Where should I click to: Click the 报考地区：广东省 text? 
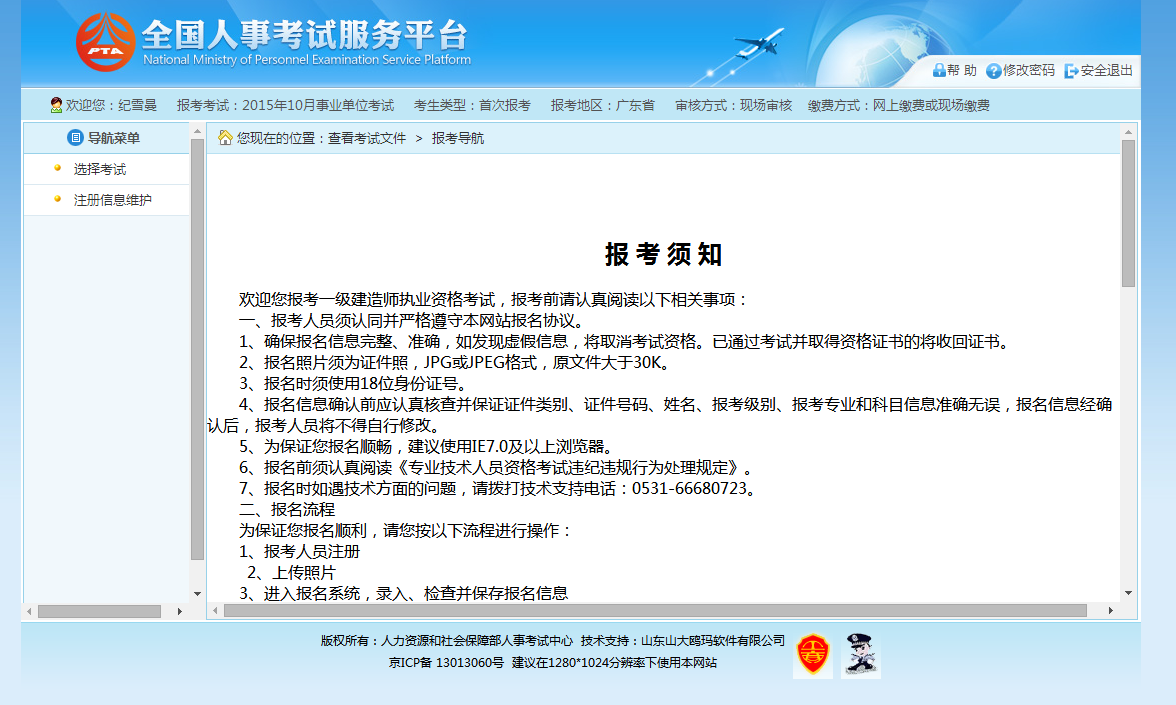pos(602,106)
